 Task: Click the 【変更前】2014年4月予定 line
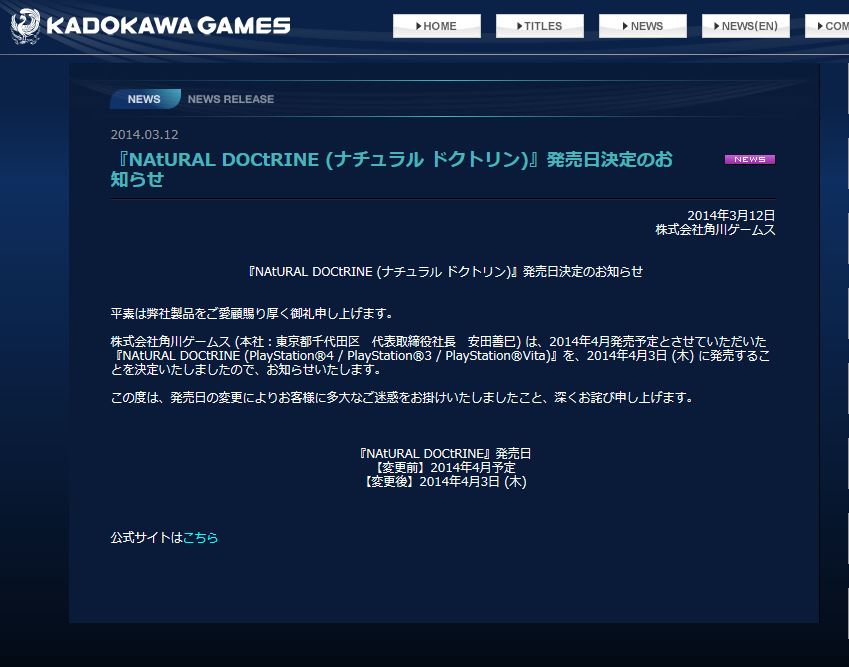445,467
